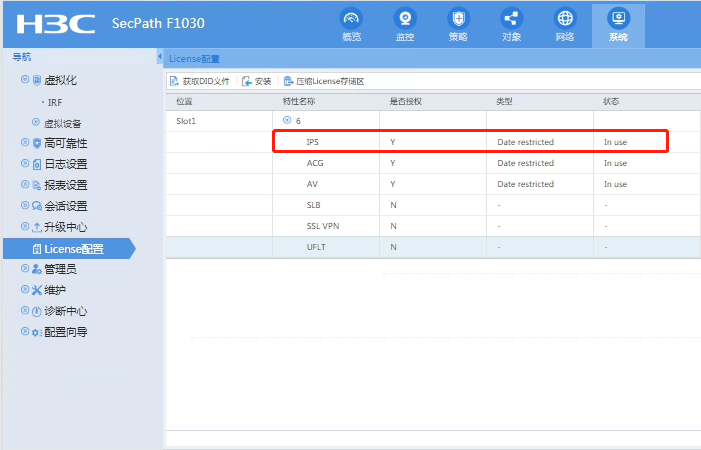This screenshot has height=450, width=701.
Task: Open the 网络 network tab
Action: point(565,25)
